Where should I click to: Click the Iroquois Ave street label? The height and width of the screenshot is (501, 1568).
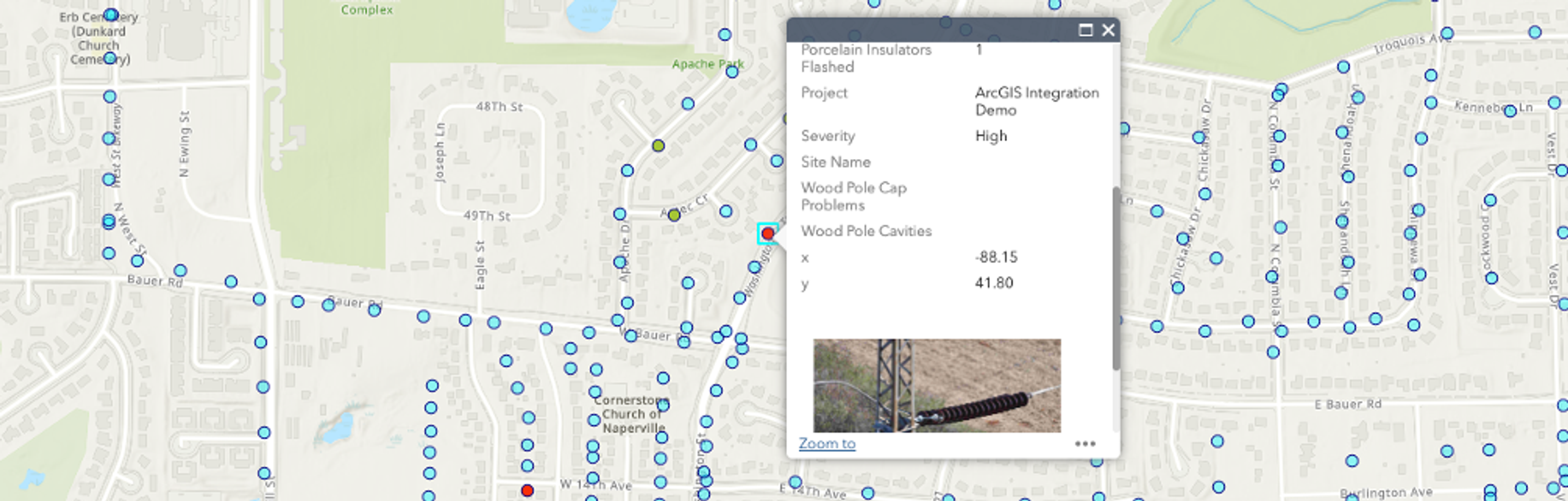point(1413,43)
